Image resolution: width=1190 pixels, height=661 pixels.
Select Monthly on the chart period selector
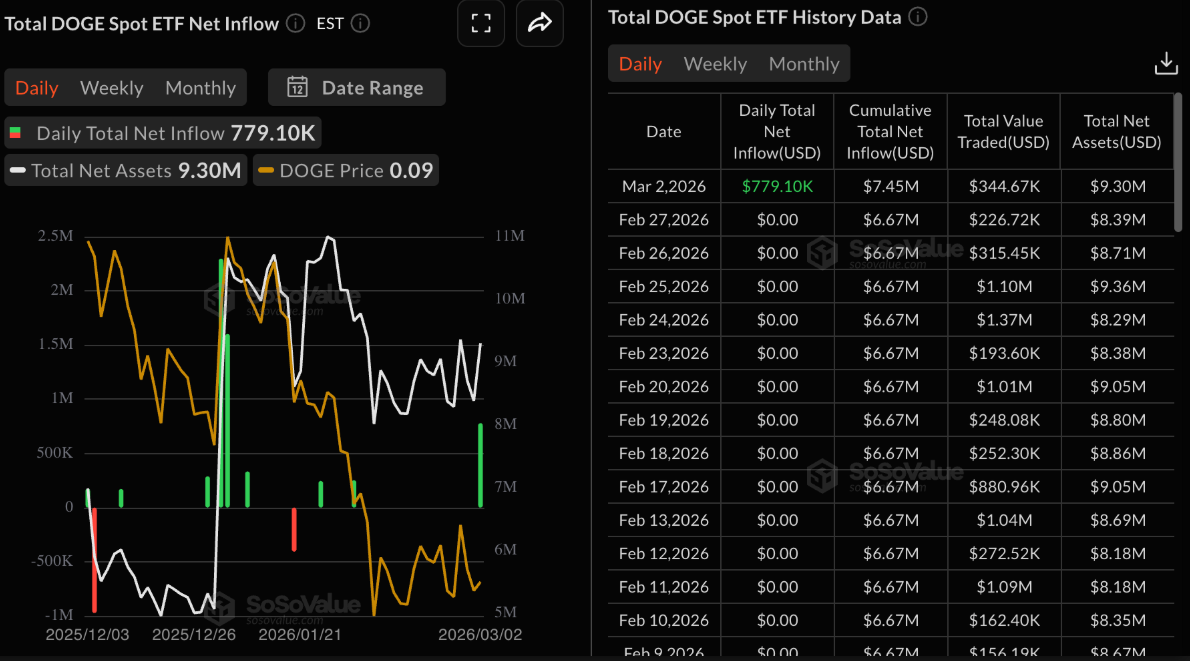(x=200, y=87)
